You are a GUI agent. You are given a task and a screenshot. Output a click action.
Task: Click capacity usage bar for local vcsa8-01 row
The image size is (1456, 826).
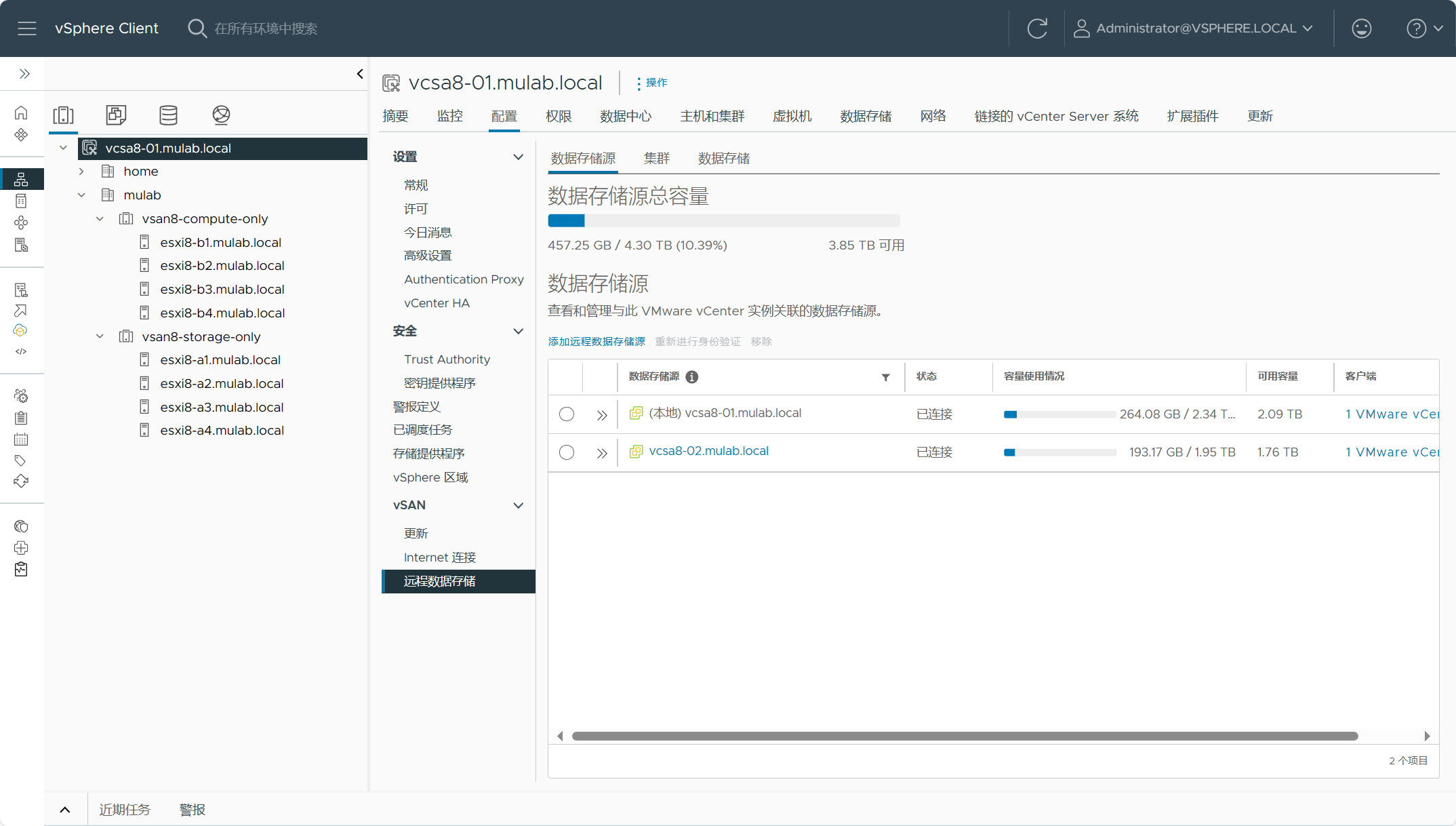coord(1059,414)
